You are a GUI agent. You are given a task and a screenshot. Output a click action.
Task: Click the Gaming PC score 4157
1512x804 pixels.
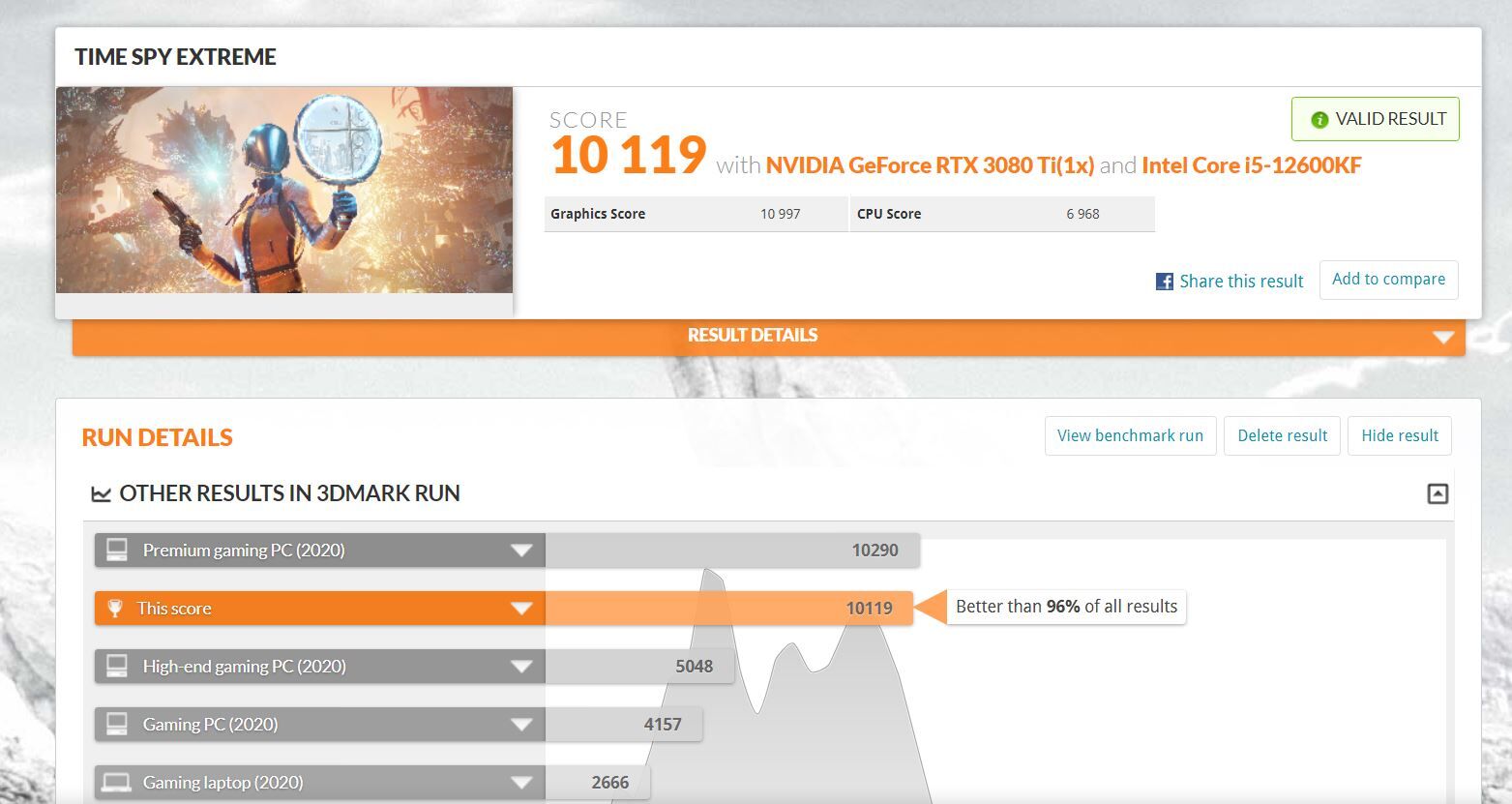click(663, 725)
